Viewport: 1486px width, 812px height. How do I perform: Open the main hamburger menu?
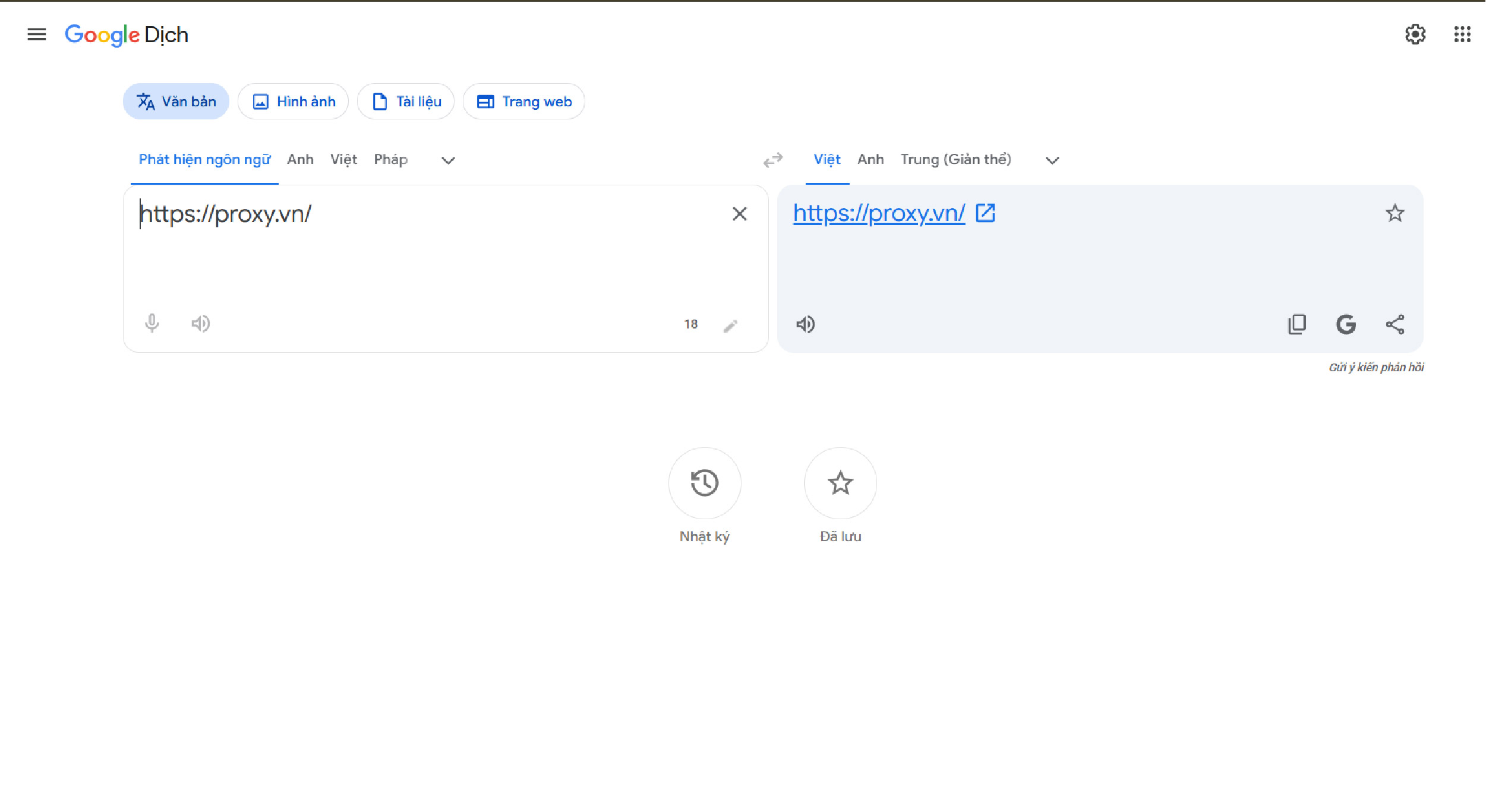[x=37, y=34]
